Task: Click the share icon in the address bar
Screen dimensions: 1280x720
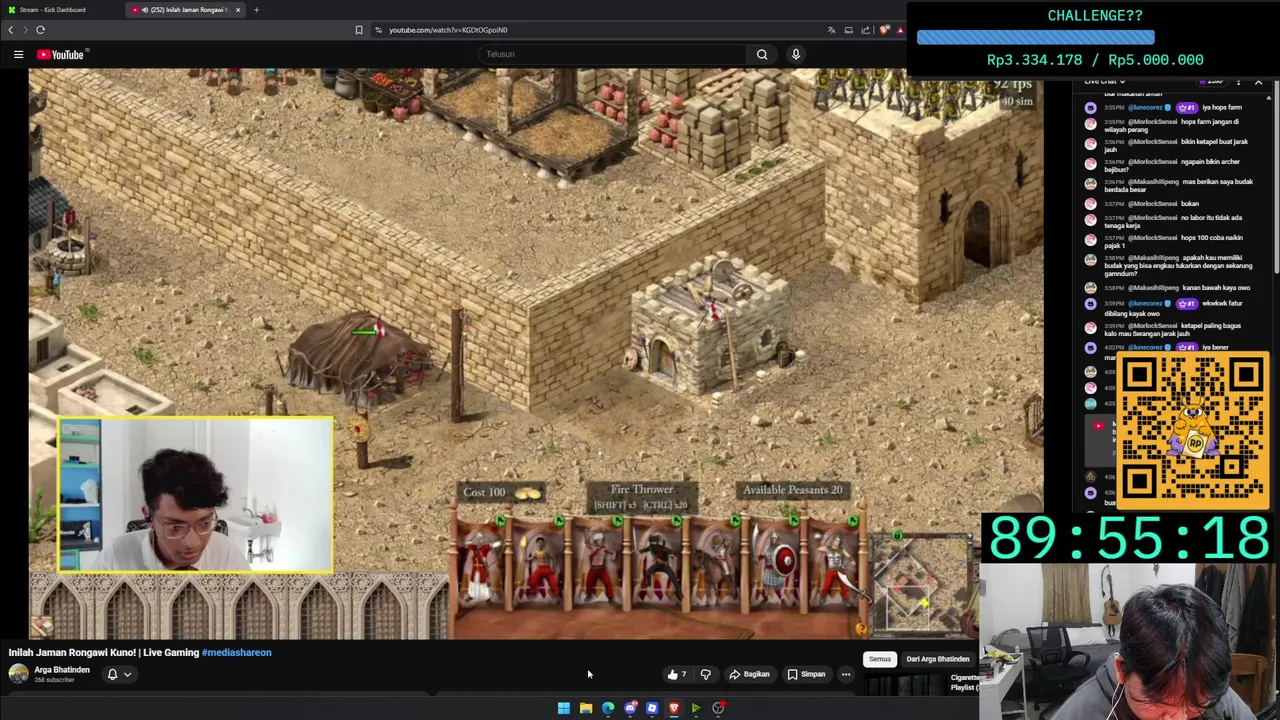Action: point(866,30)
